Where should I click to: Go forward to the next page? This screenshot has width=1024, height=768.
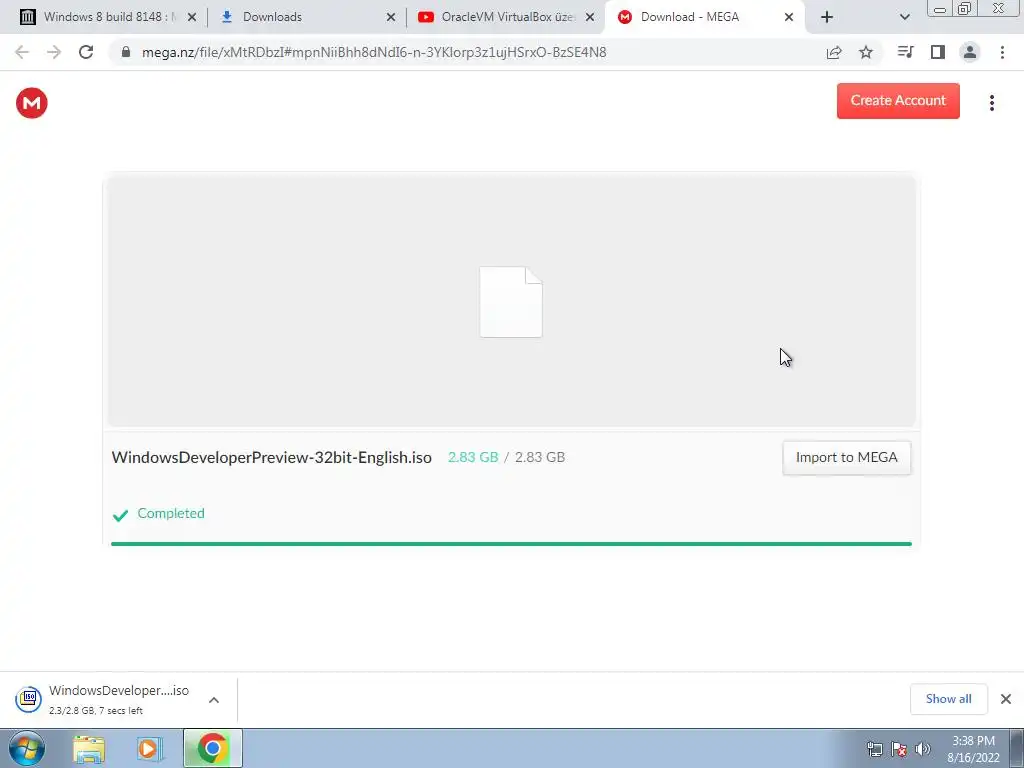click(x=54, y=52)
